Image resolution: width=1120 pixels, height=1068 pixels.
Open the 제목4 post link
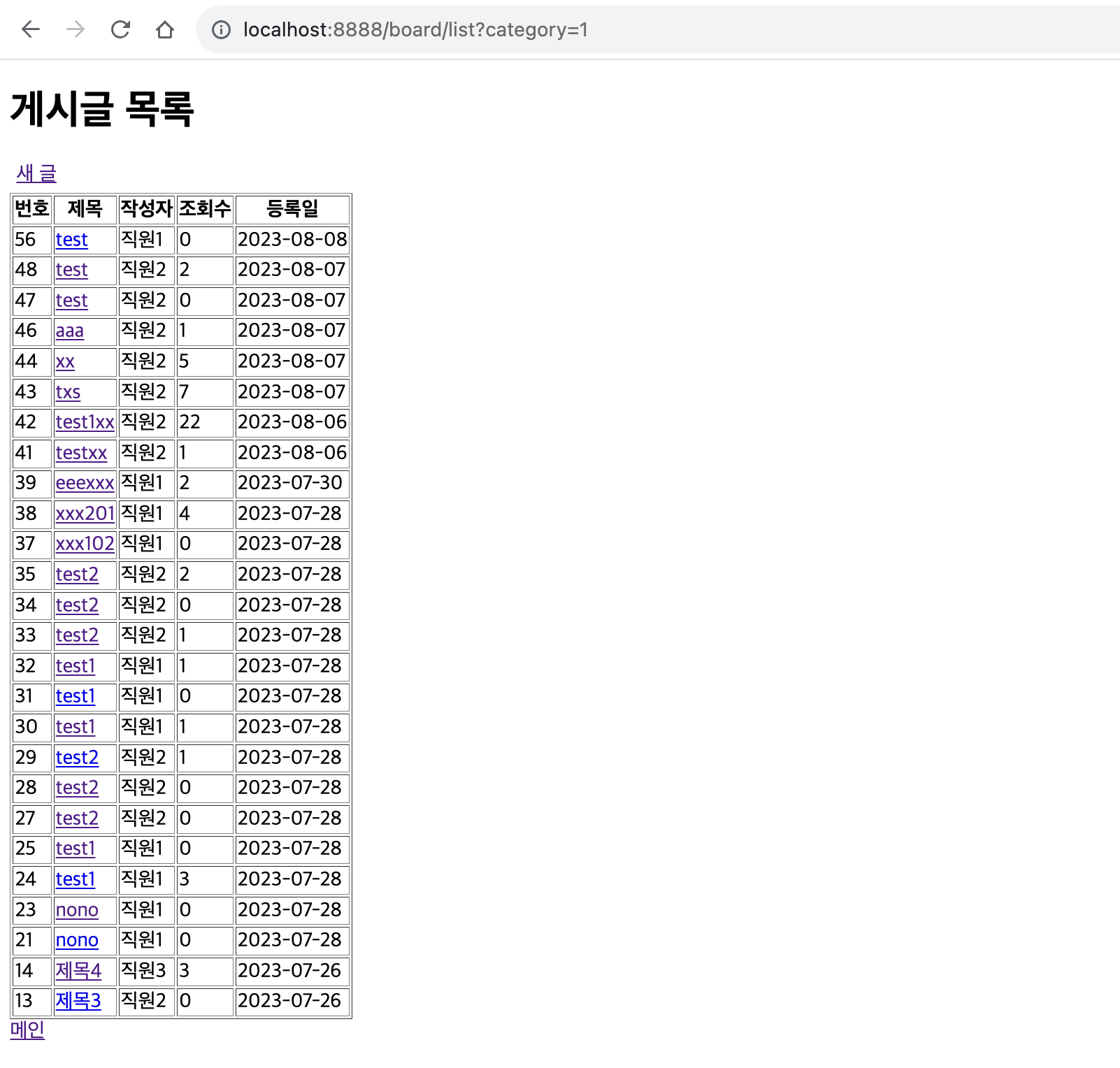(78, 971)
